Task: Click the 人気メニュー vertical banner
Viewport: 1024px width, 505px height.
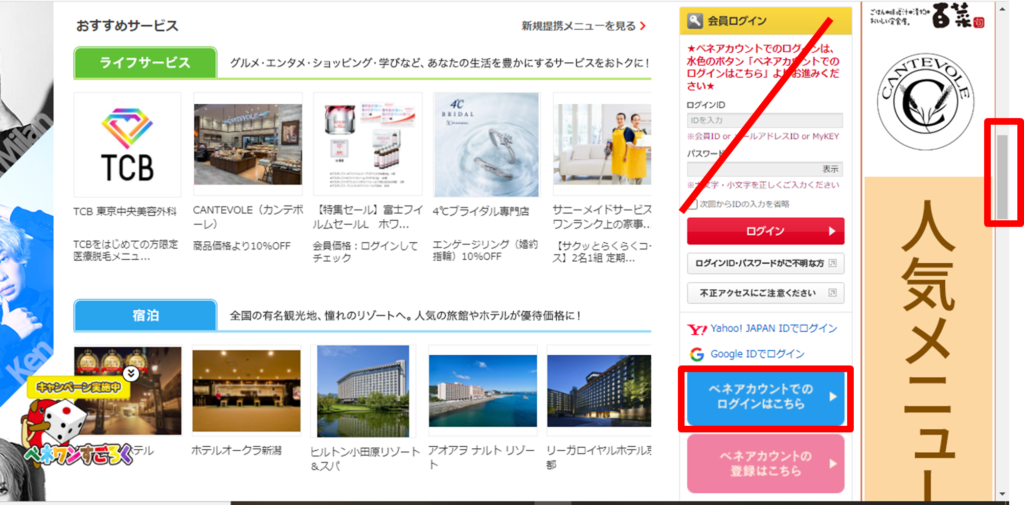Action: (928, 340)
